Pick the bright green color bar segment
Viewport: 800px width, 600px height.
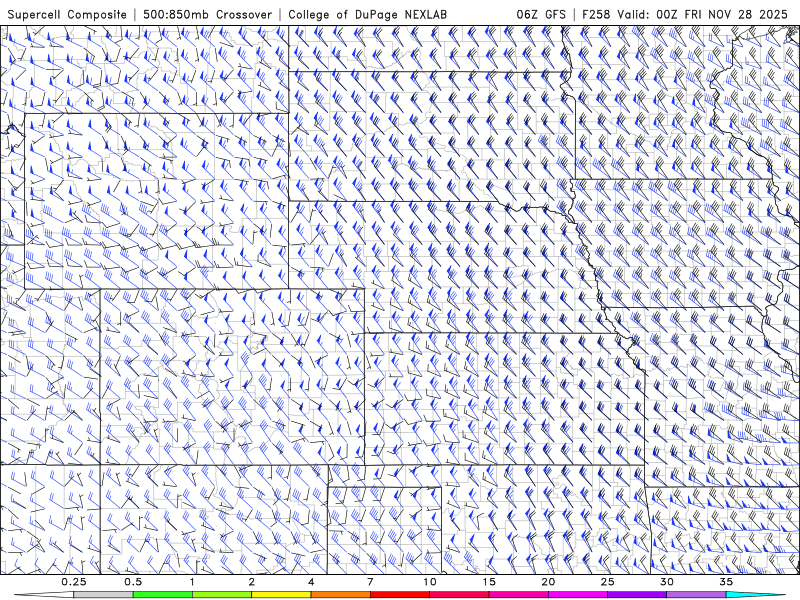(163, 595)
